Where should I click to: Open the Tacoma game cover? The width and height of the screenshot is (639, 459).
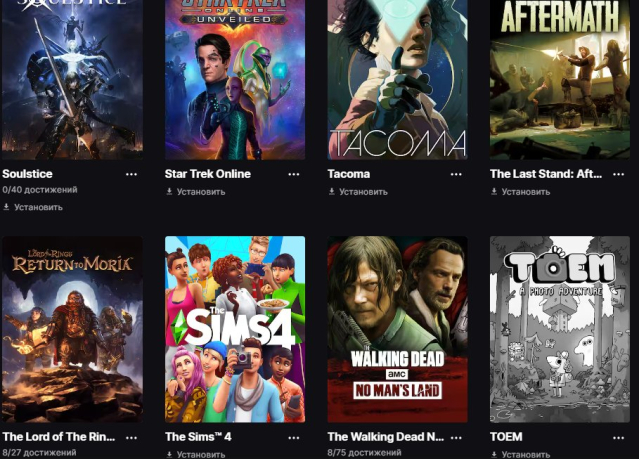[x=397, y=79]
